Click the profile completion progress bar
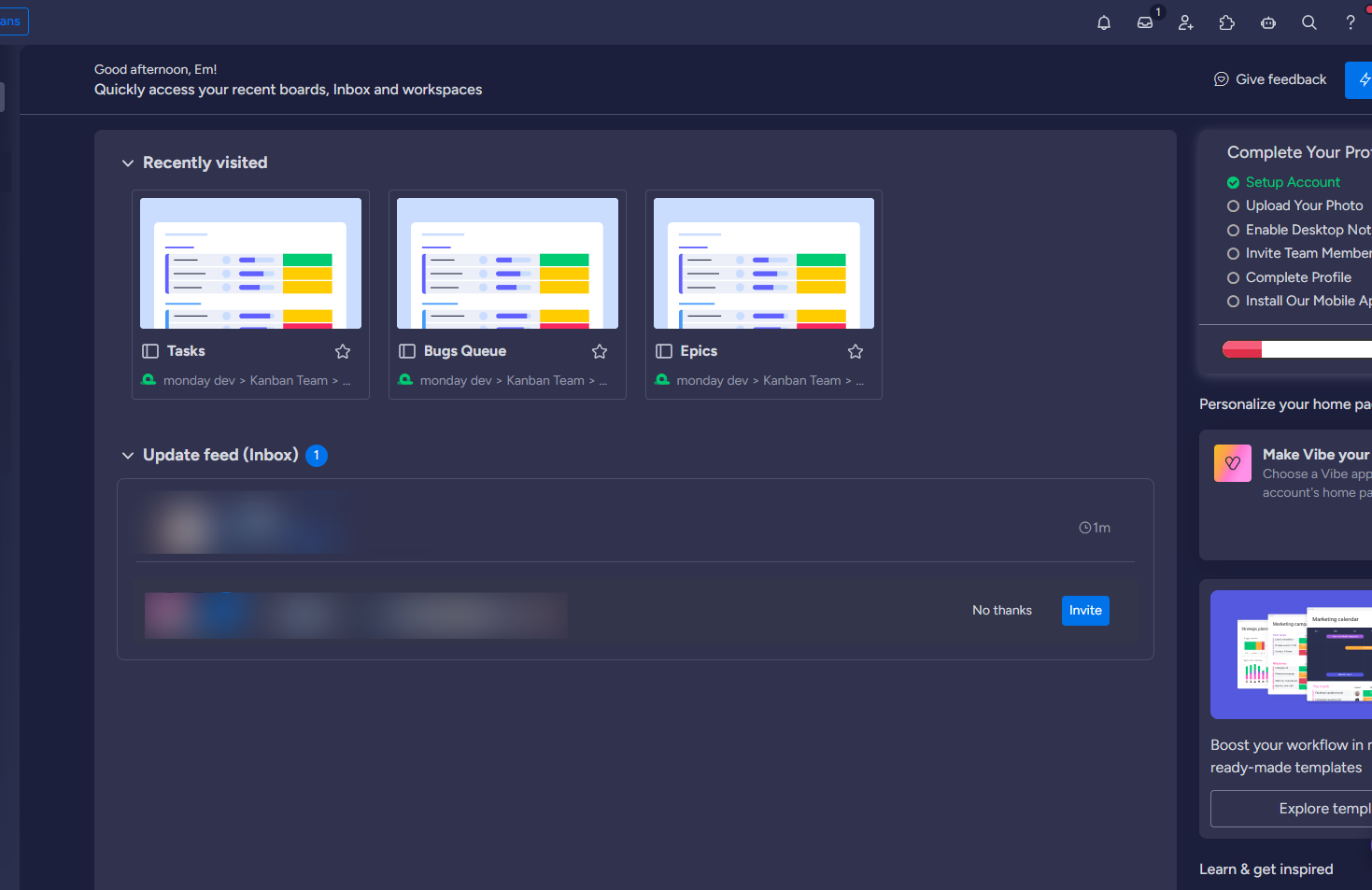1372x890 pixels. [1297, 349]
